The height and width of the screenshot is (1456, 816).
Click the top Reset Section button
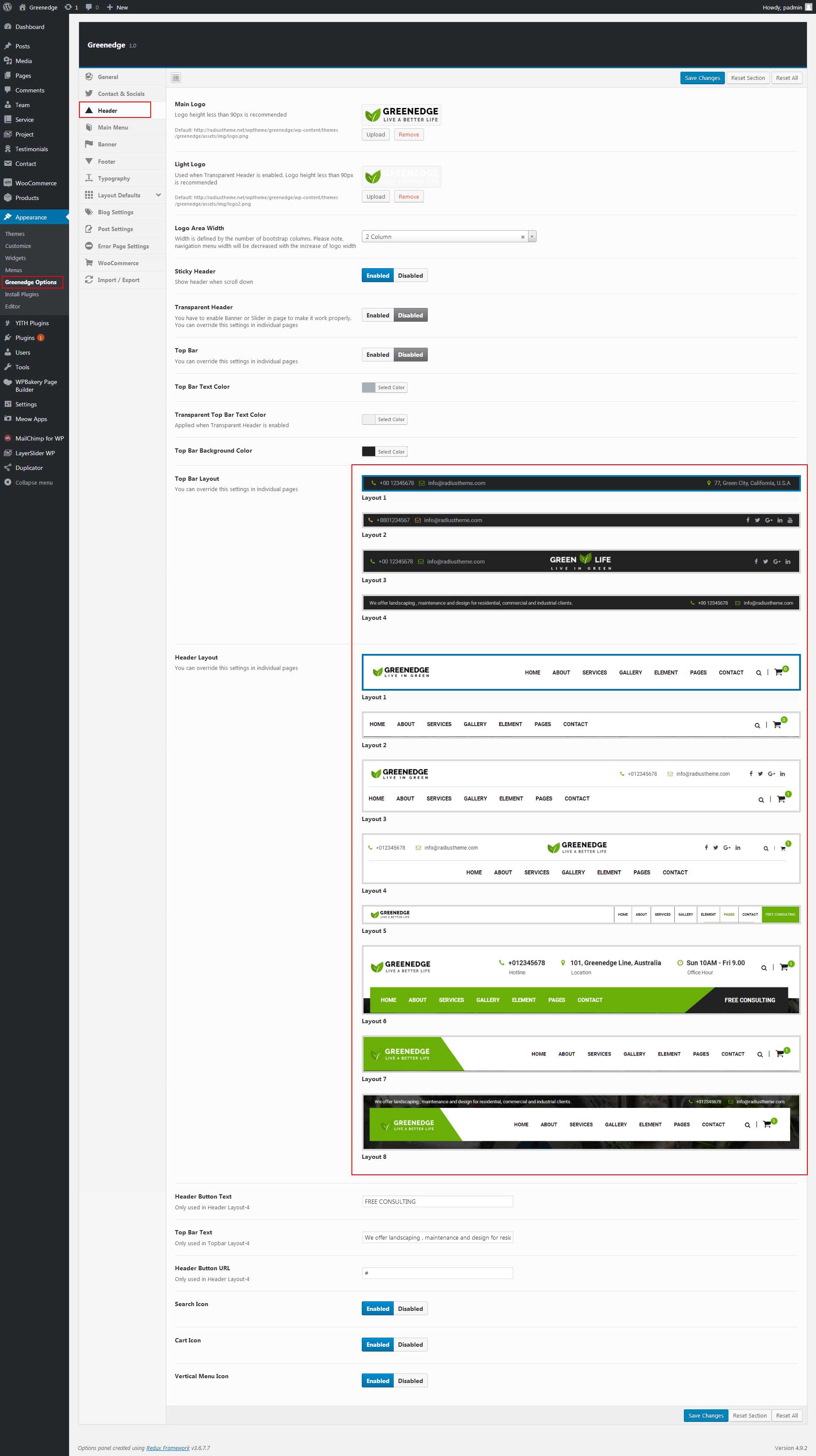click(x=748, y=78)
